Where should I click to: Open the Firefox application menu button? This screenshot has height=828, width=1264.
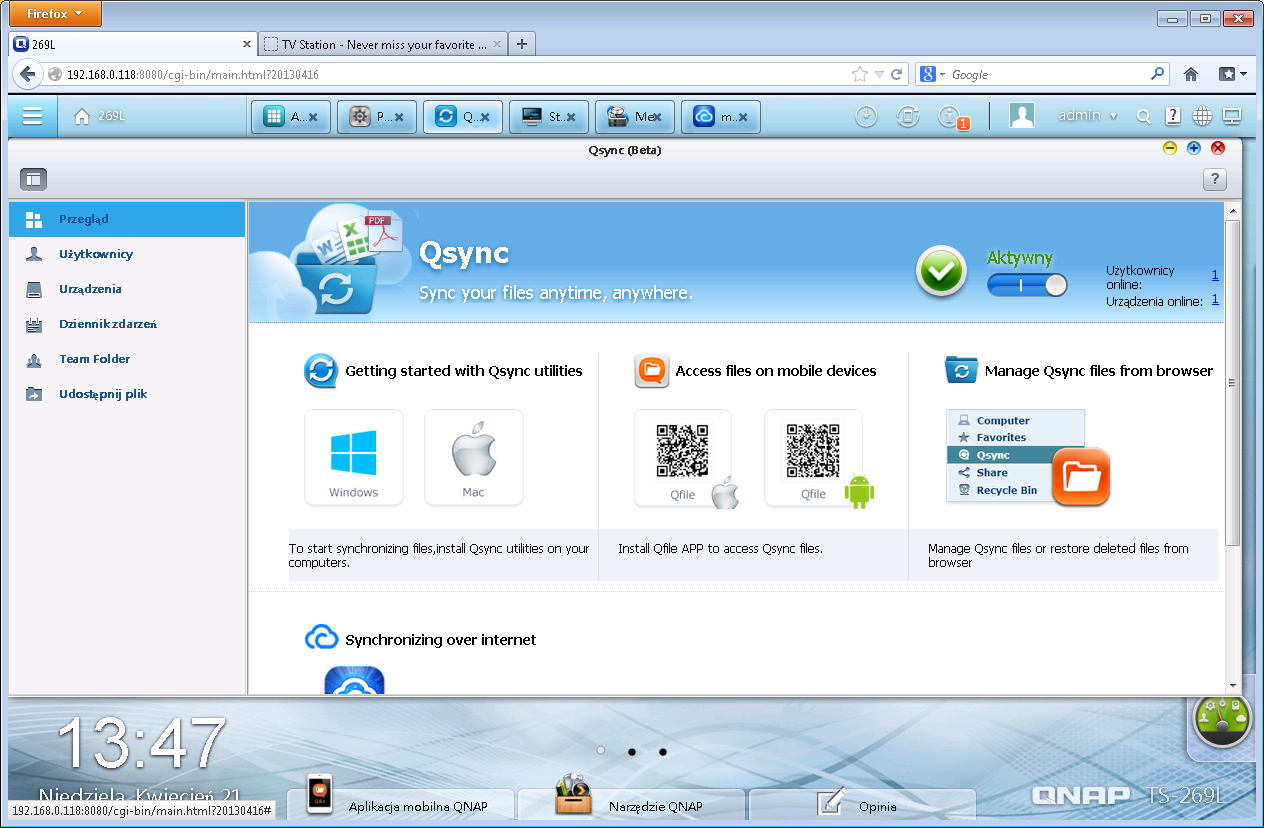coord(56,14)
